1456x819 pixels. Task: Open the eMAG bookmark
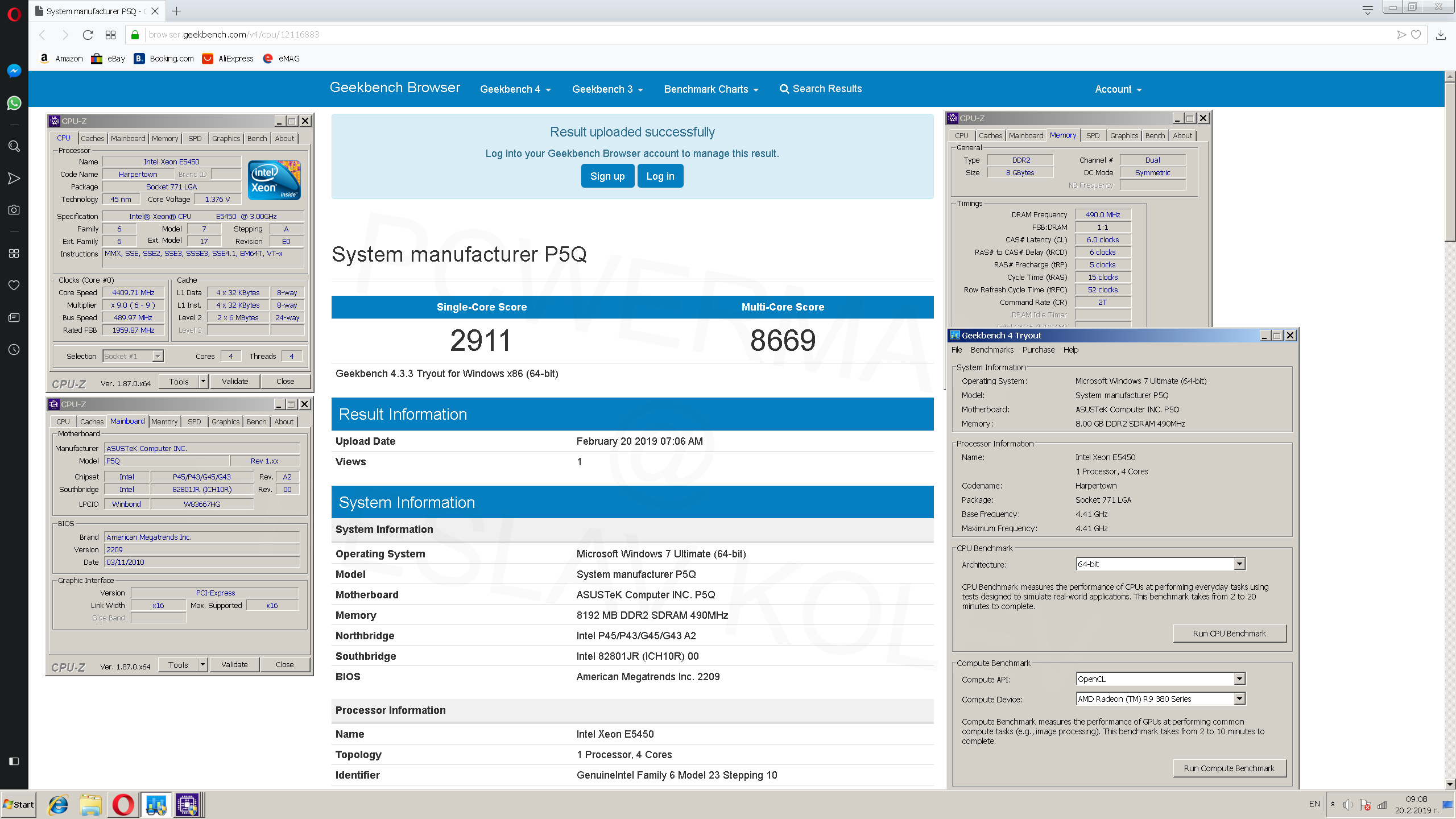pos(281,59)
